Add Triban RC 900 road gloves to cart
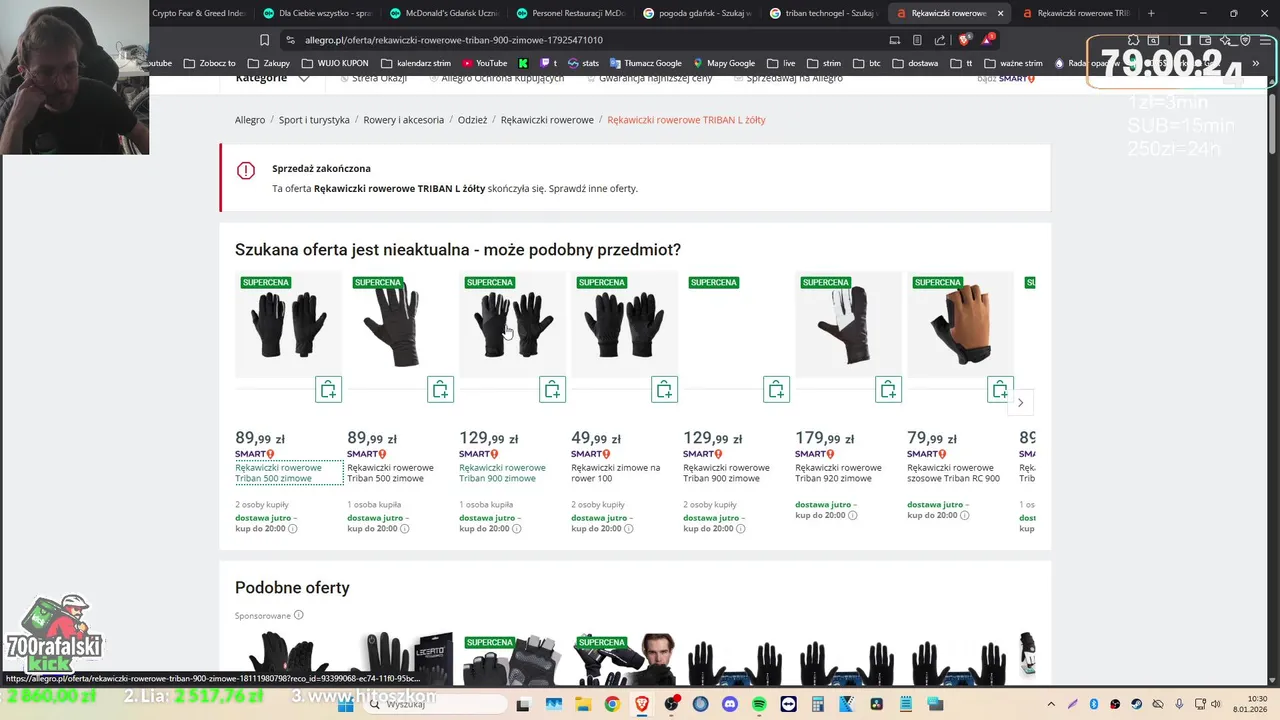 coord(1000,389)
